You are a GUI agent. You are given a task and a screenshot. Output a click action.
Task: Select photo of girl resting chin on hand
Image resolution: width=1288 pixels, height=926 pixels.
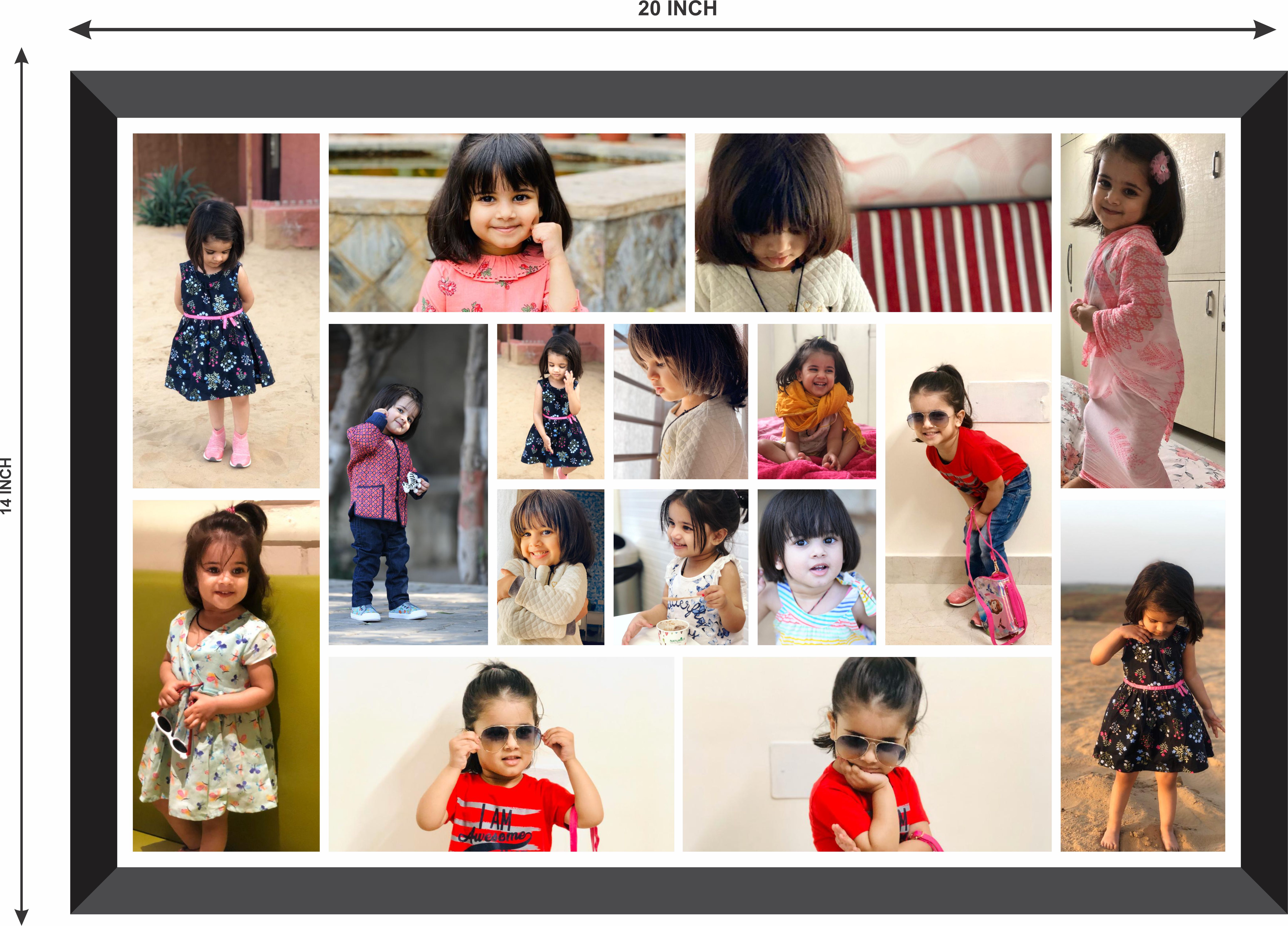[867, 754]
